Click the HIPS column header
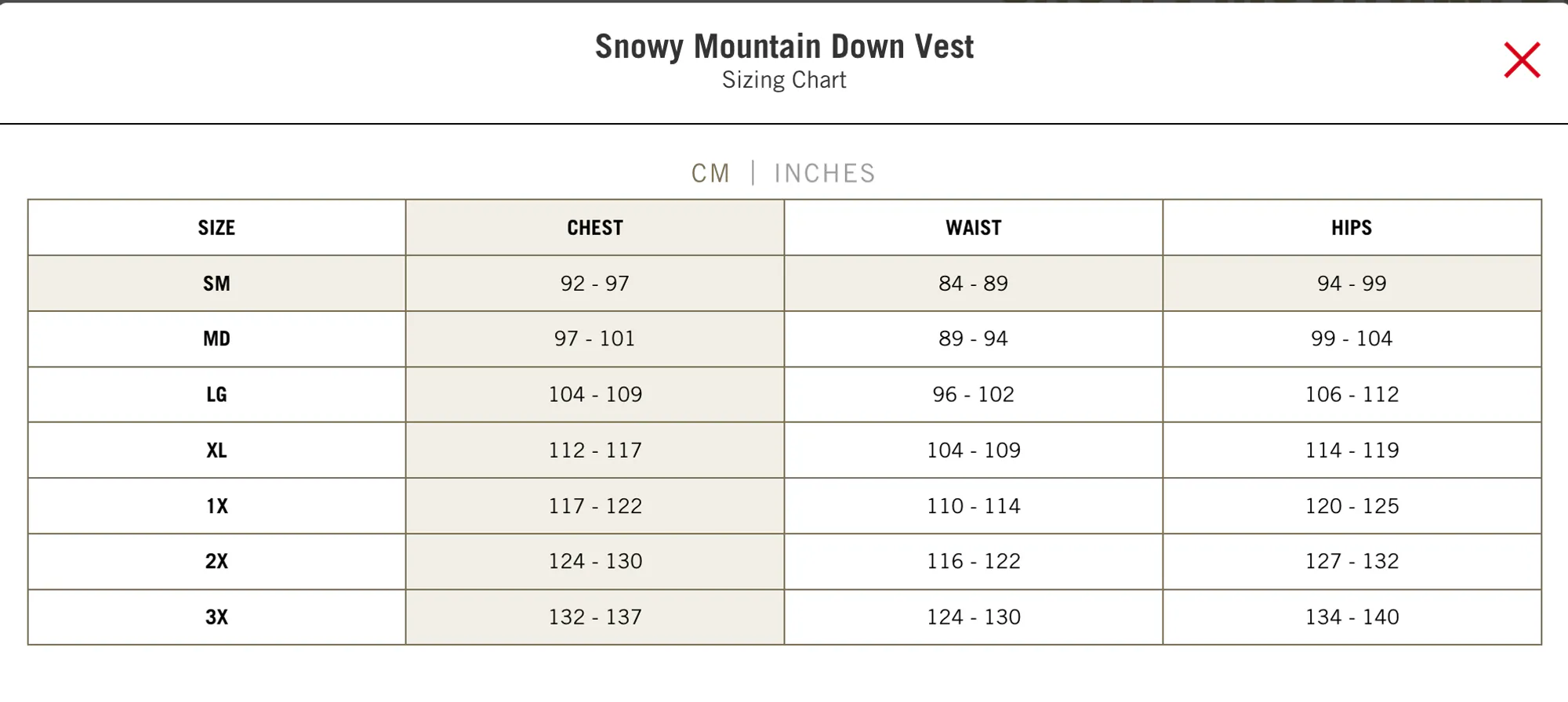Viewport: 1568px width, 702px height. tap(1352, 228)
